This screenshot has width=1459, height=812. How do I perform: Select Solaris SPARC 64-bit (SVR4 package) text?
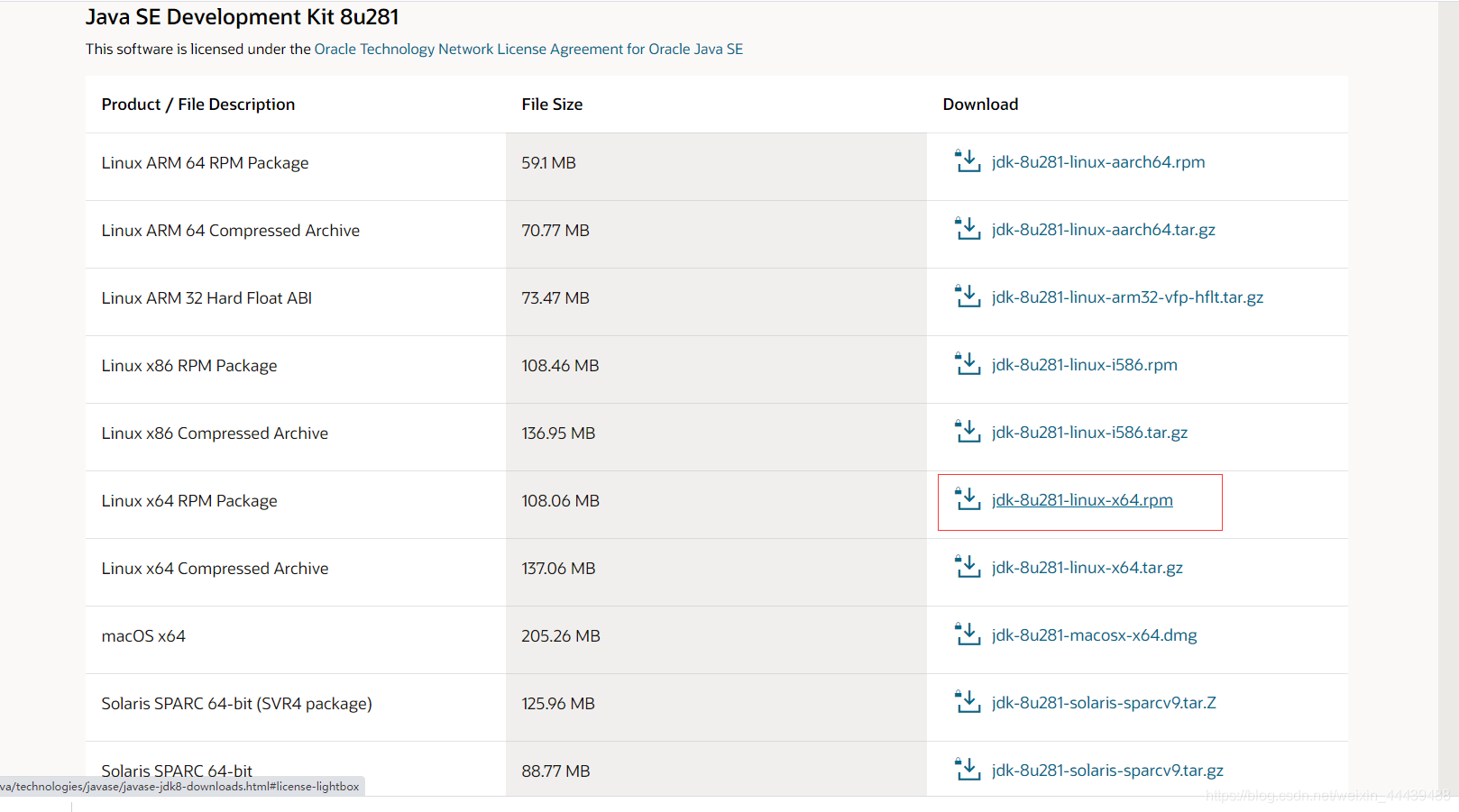[236, 704]
